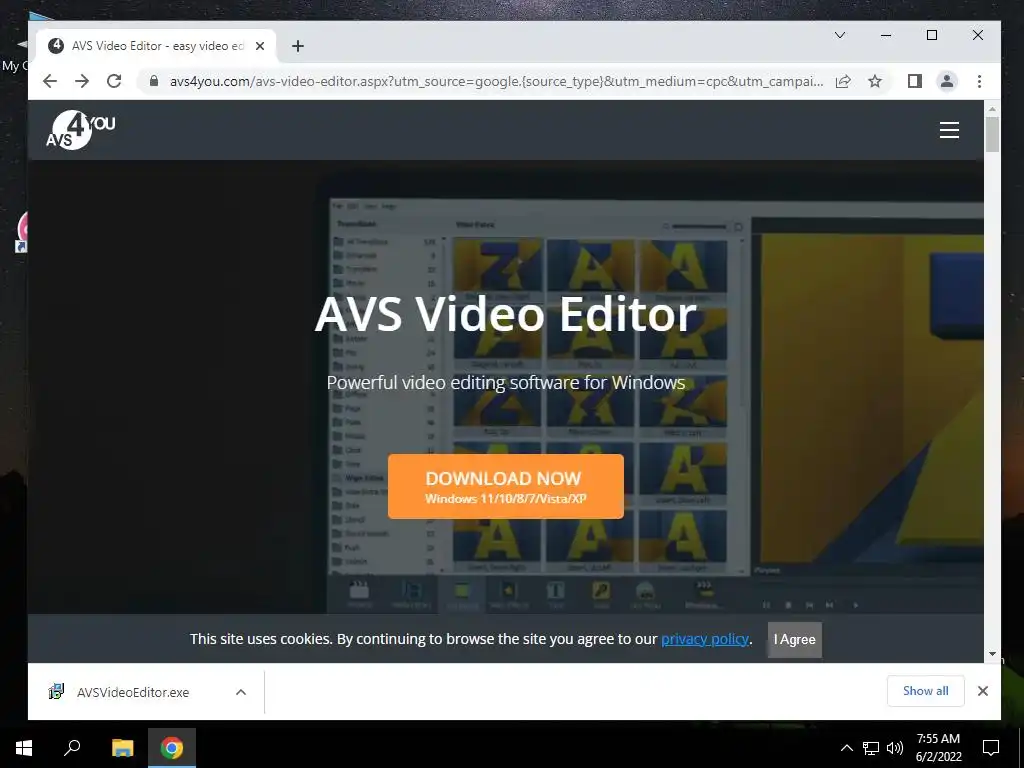Accept cookies with I Agree
Image resolution: width=1024 pixels, height=768 pixels.
click(x=795, y=639)
